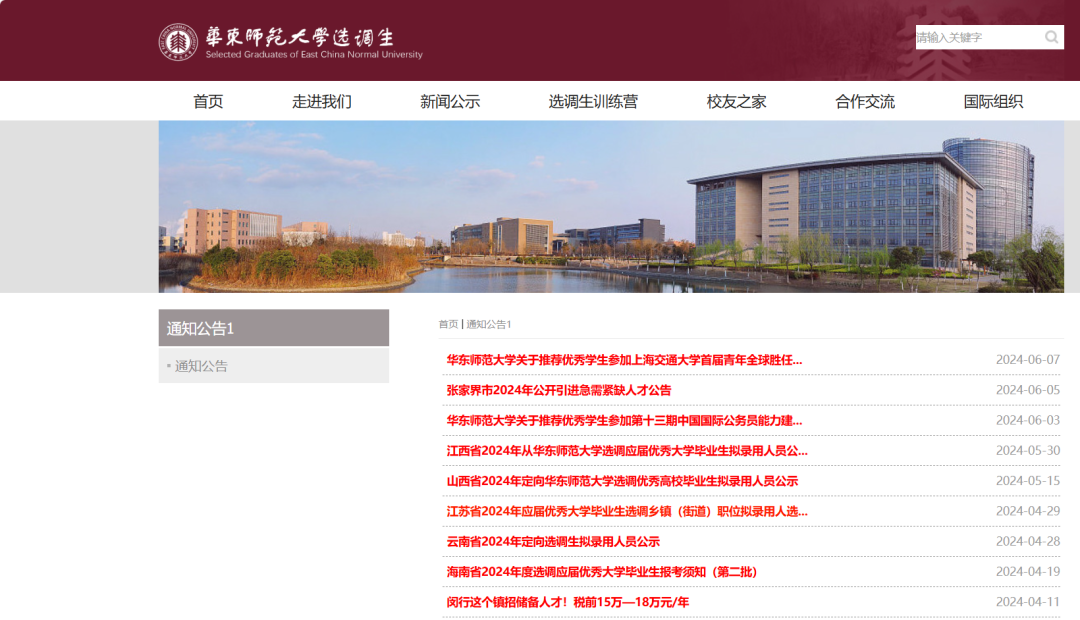1080x620 pixels.
Task: Open the 闵行这个镇招储备人才 article
Action: point(567,602)
